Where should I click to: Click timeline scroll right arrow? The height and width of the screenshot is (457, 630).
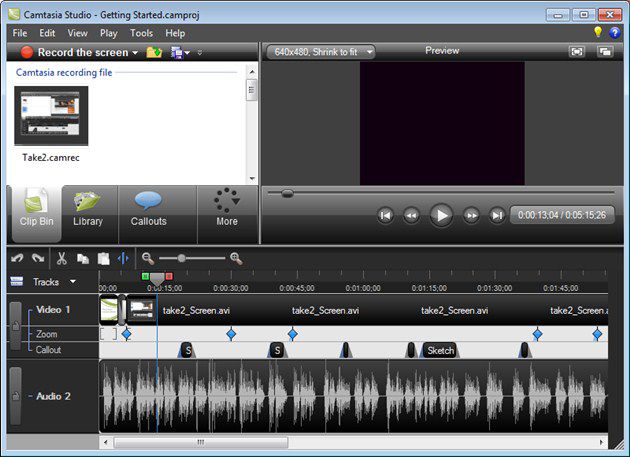601,442
